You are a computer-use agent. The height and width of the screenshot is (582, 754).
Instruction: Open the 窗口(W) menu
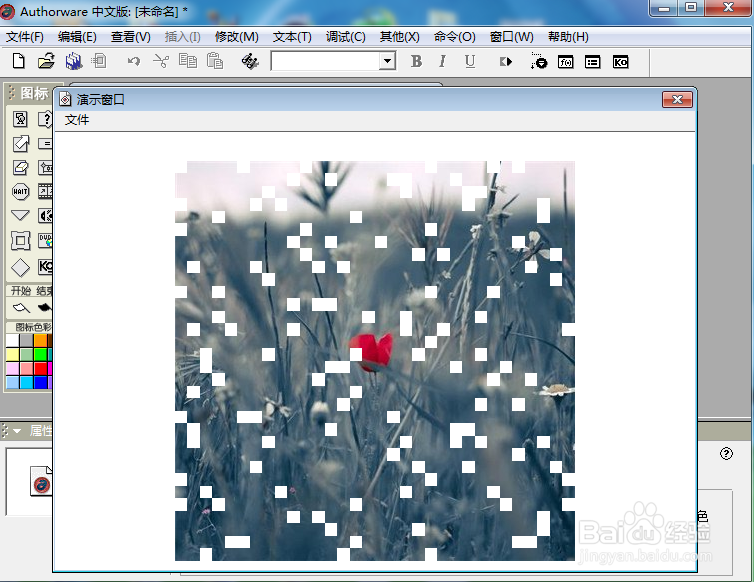[512, 37]
